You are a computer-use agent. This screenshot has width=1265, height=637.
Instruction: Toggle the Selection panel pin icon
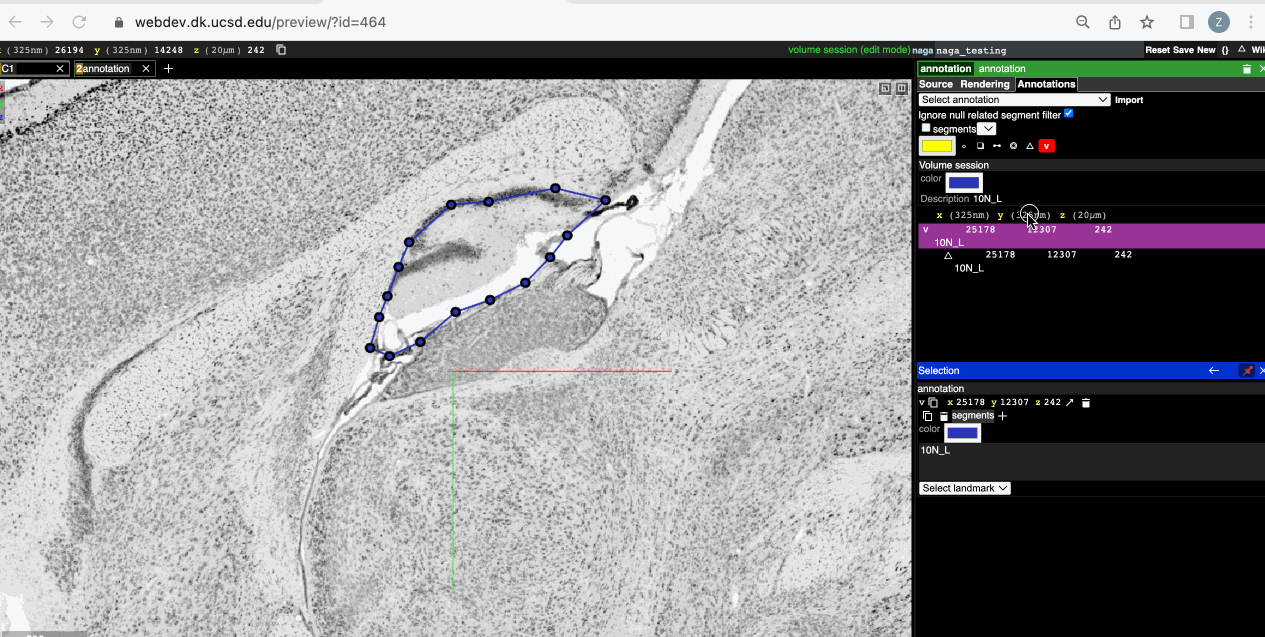point(1247,370)
